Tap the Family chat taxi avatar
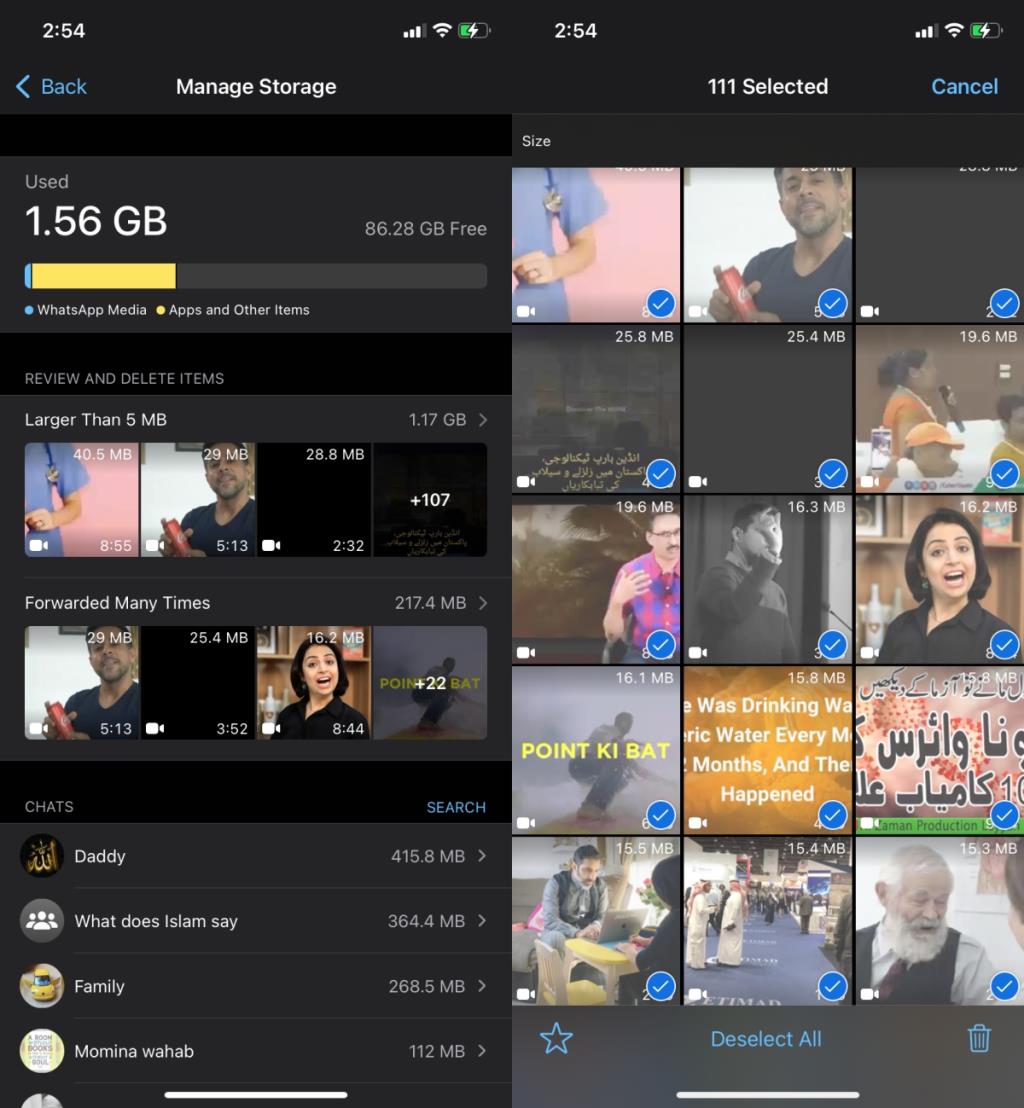This screenshot has height=1108, width=1024. [41, 986]
